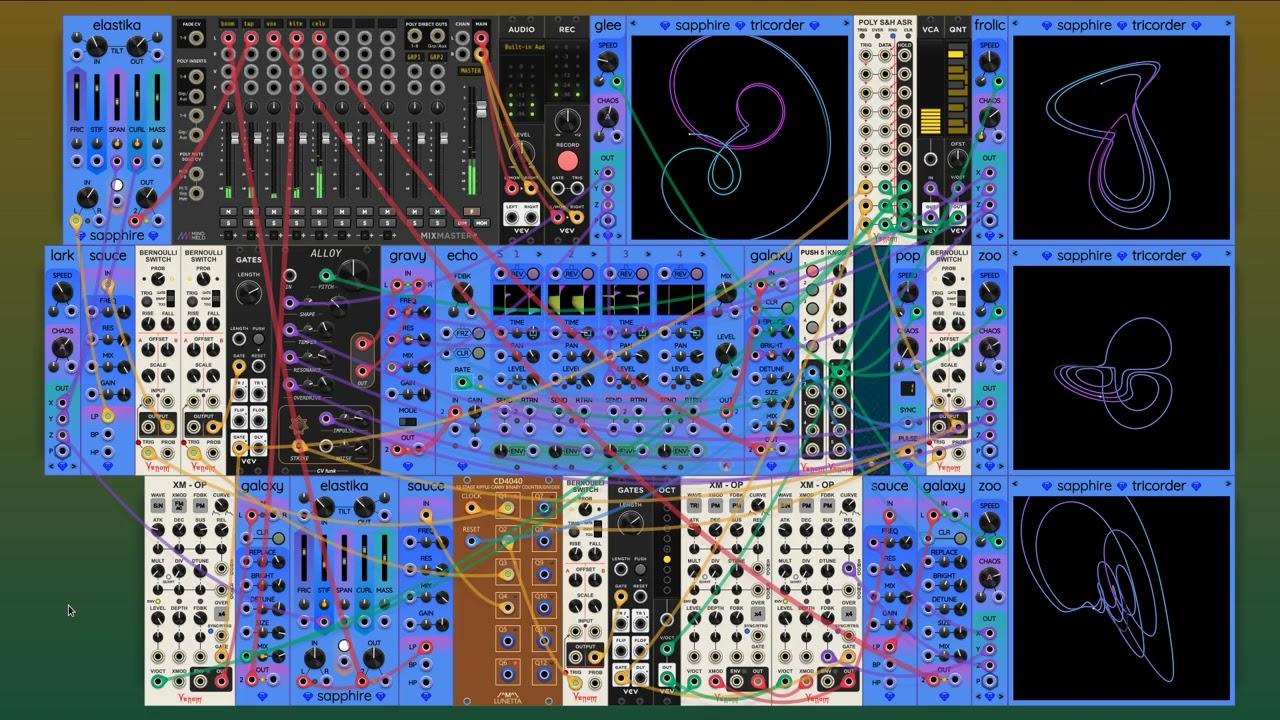Click the upper elastika TILT IN knob

[x=96, y=45]
